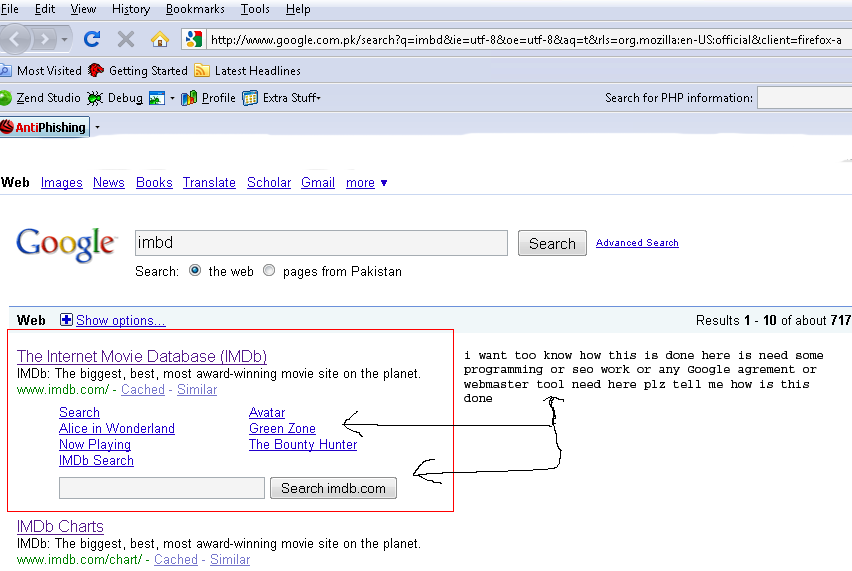Open the Tools menu

255,9
